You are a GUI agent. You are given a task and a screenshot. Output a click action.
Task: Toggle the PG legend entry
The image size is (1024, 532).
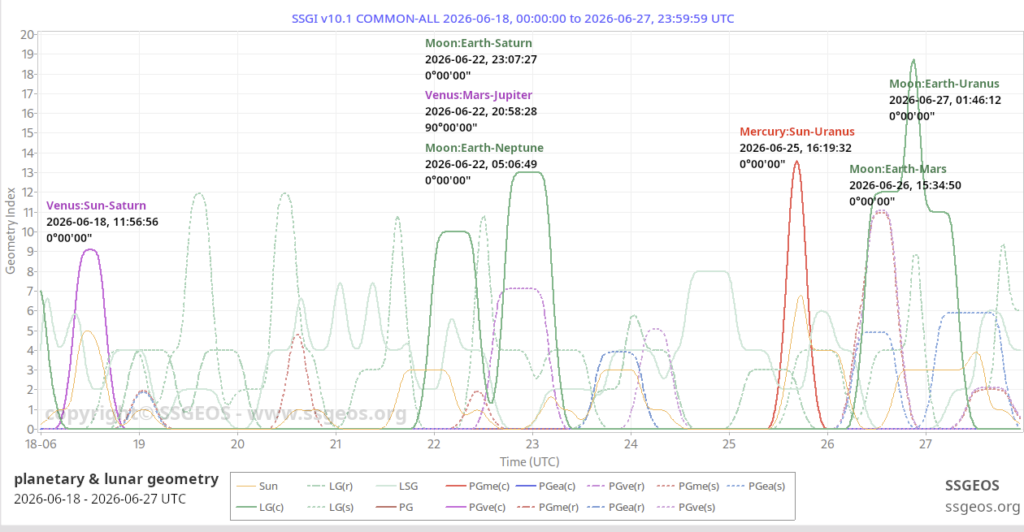pos(396,507)
